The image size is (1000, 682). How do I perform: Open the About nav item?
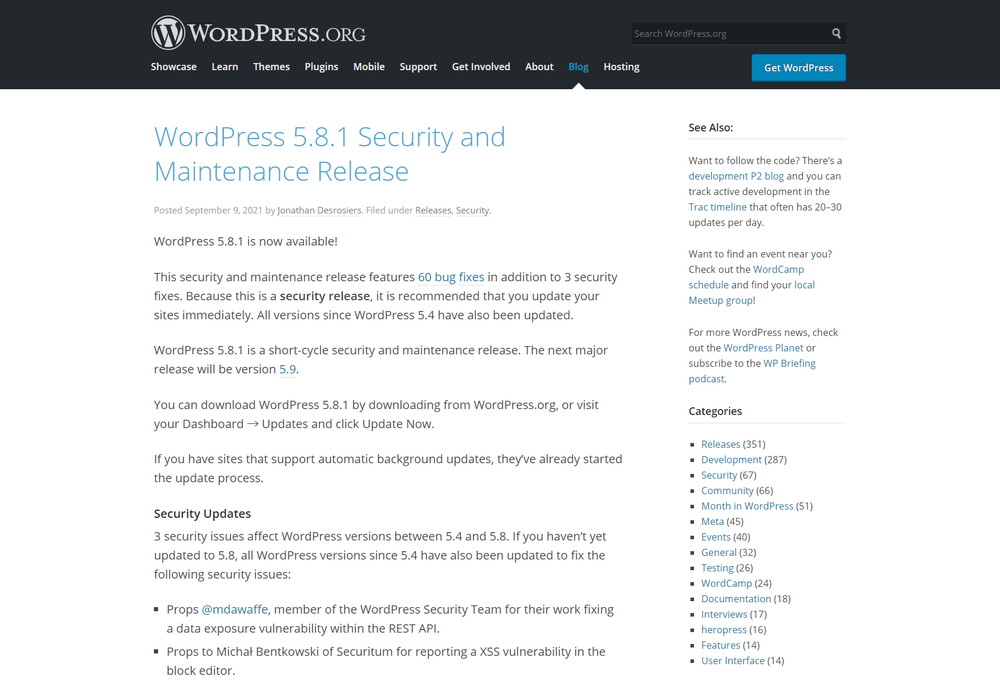click(539, 66)
